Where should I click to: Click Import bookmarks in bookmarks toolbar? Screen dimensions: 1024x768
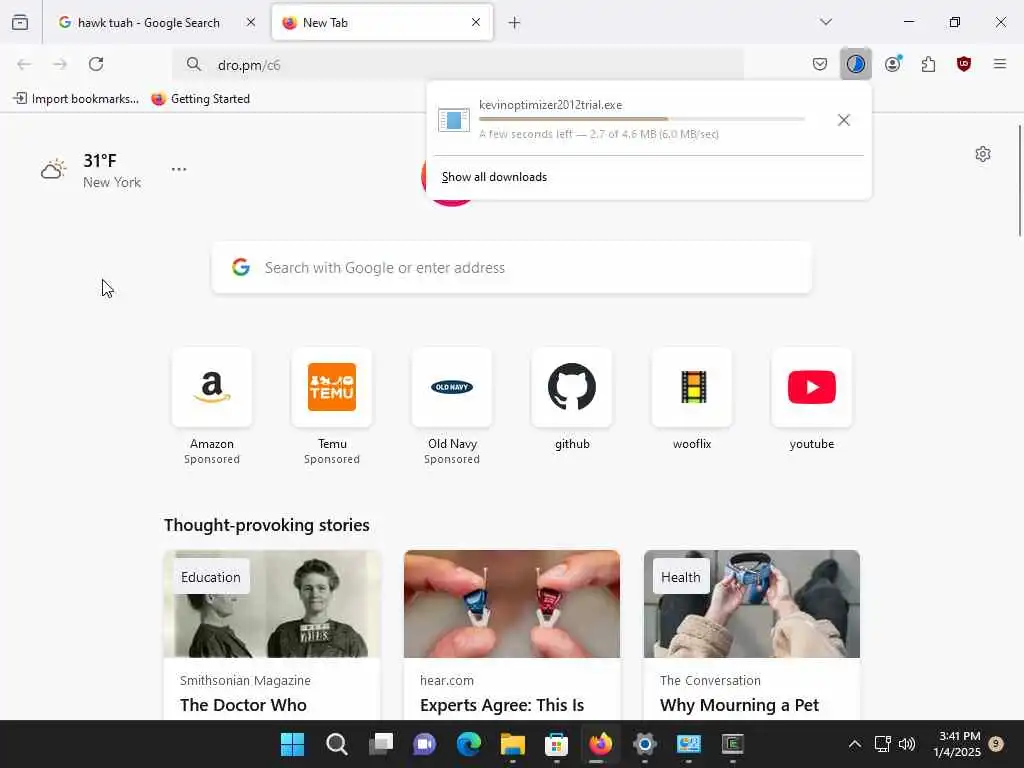coord(76,99)
